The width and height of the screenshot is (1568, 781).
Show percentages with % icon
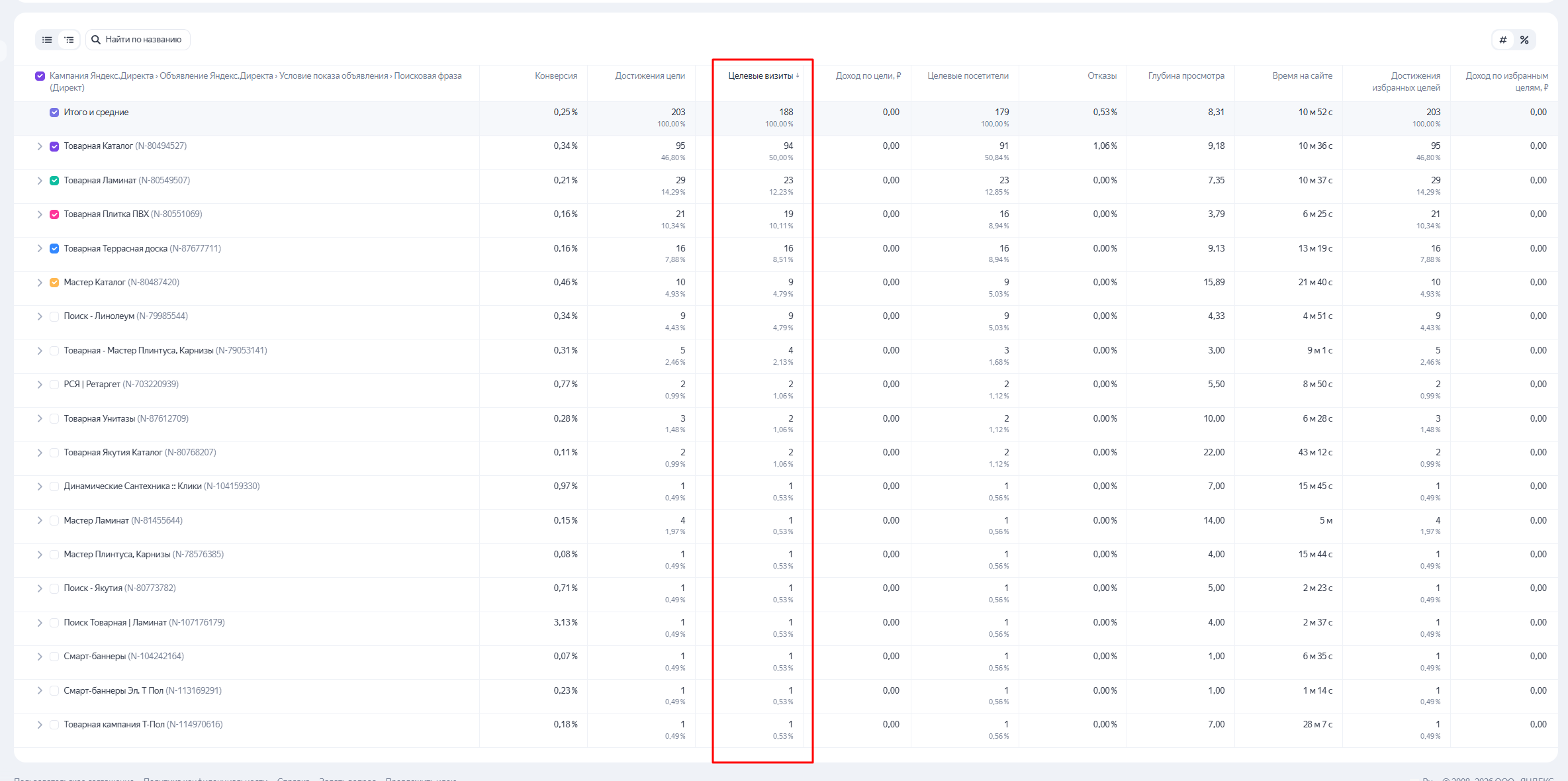click(x=1524, y=40)
